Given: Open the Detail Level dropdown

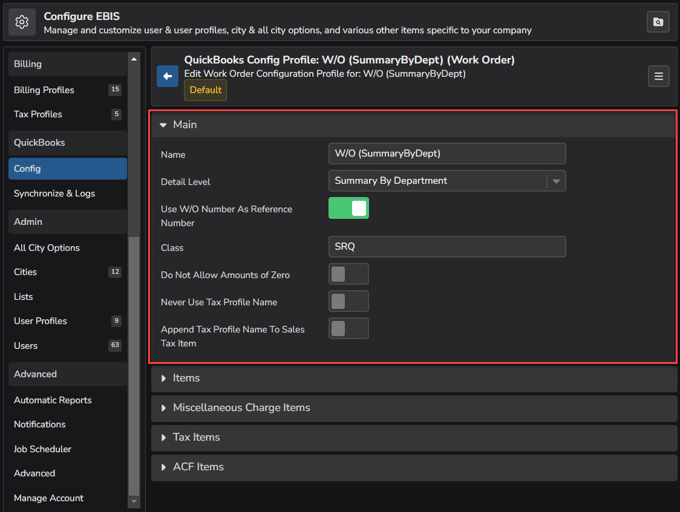Looking at the screenshot, I should [x=447, y=181].
